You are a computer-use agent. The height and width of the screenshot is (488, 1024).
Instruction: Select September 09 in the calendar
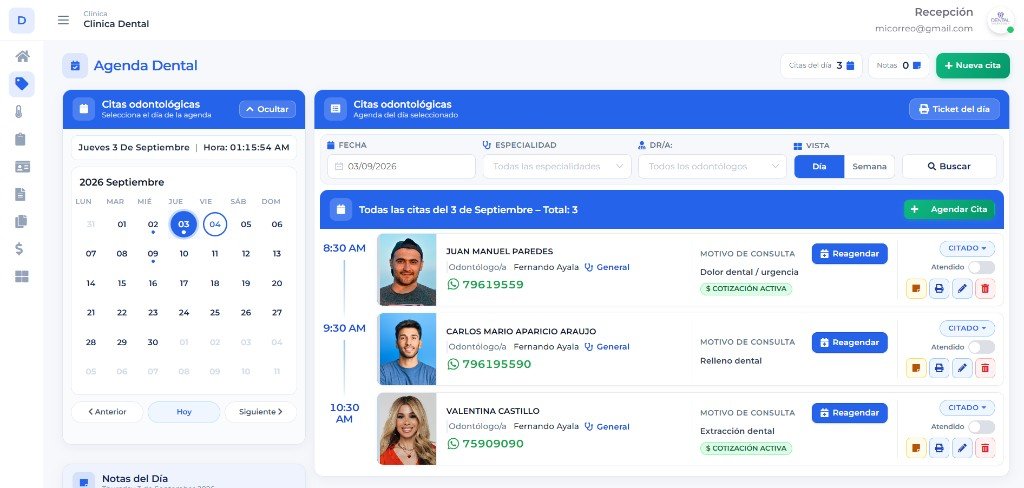(153, 253)
